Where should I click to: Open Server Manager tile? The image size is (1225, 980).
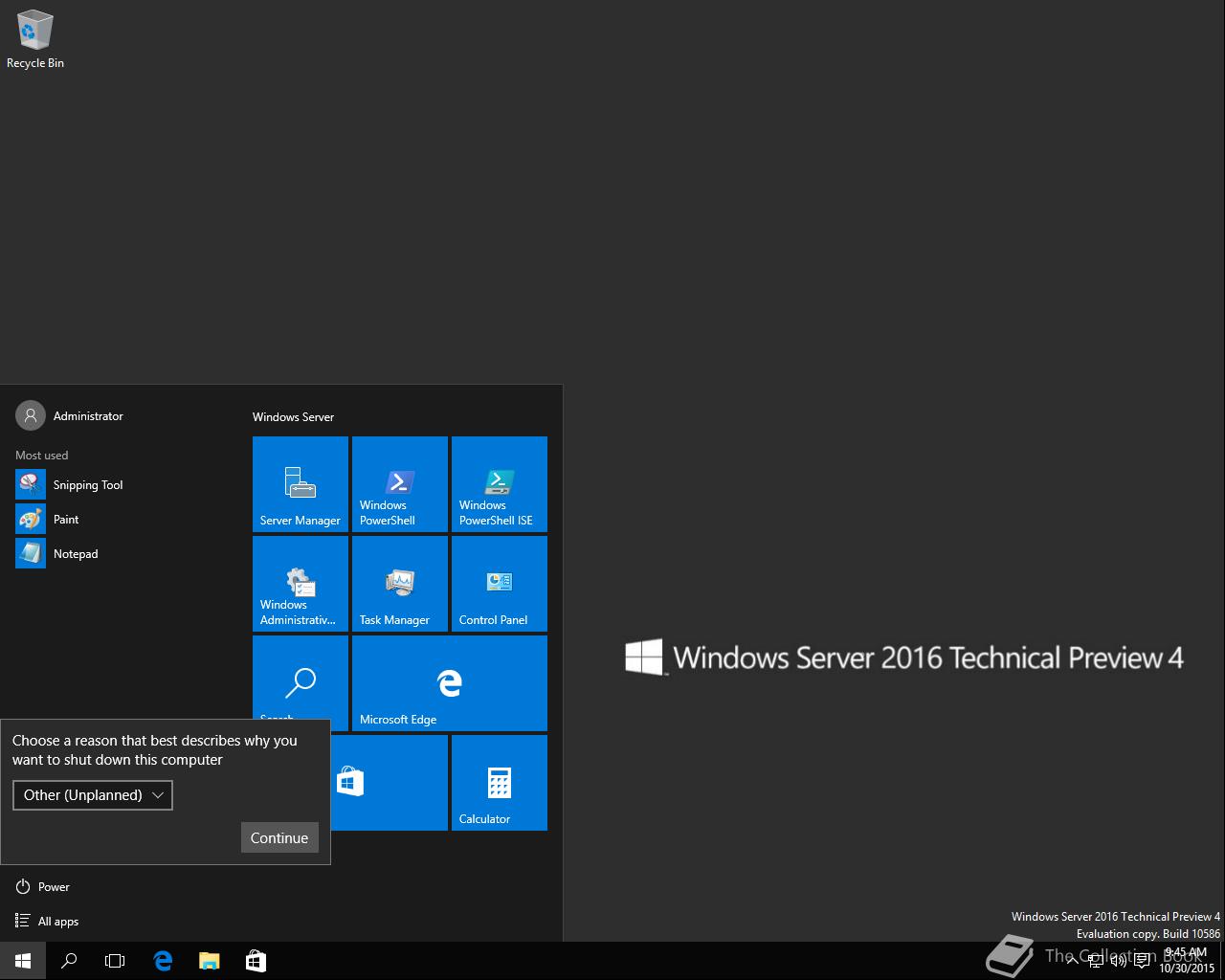click(301, 484)
